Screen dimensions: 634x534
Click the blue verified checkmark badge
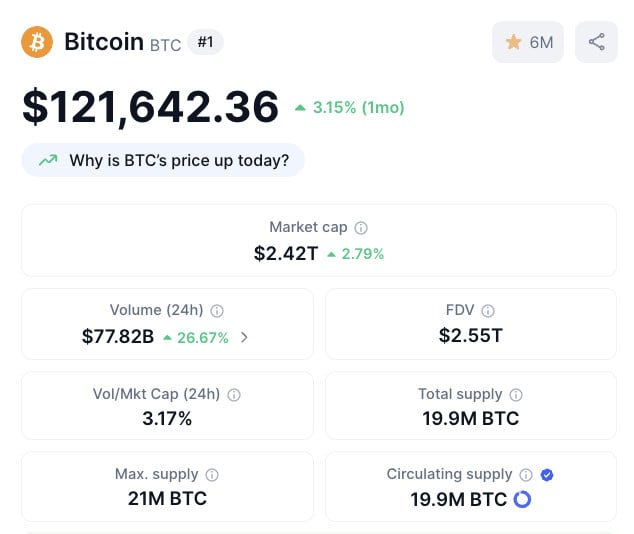click(x=547, y=475)
